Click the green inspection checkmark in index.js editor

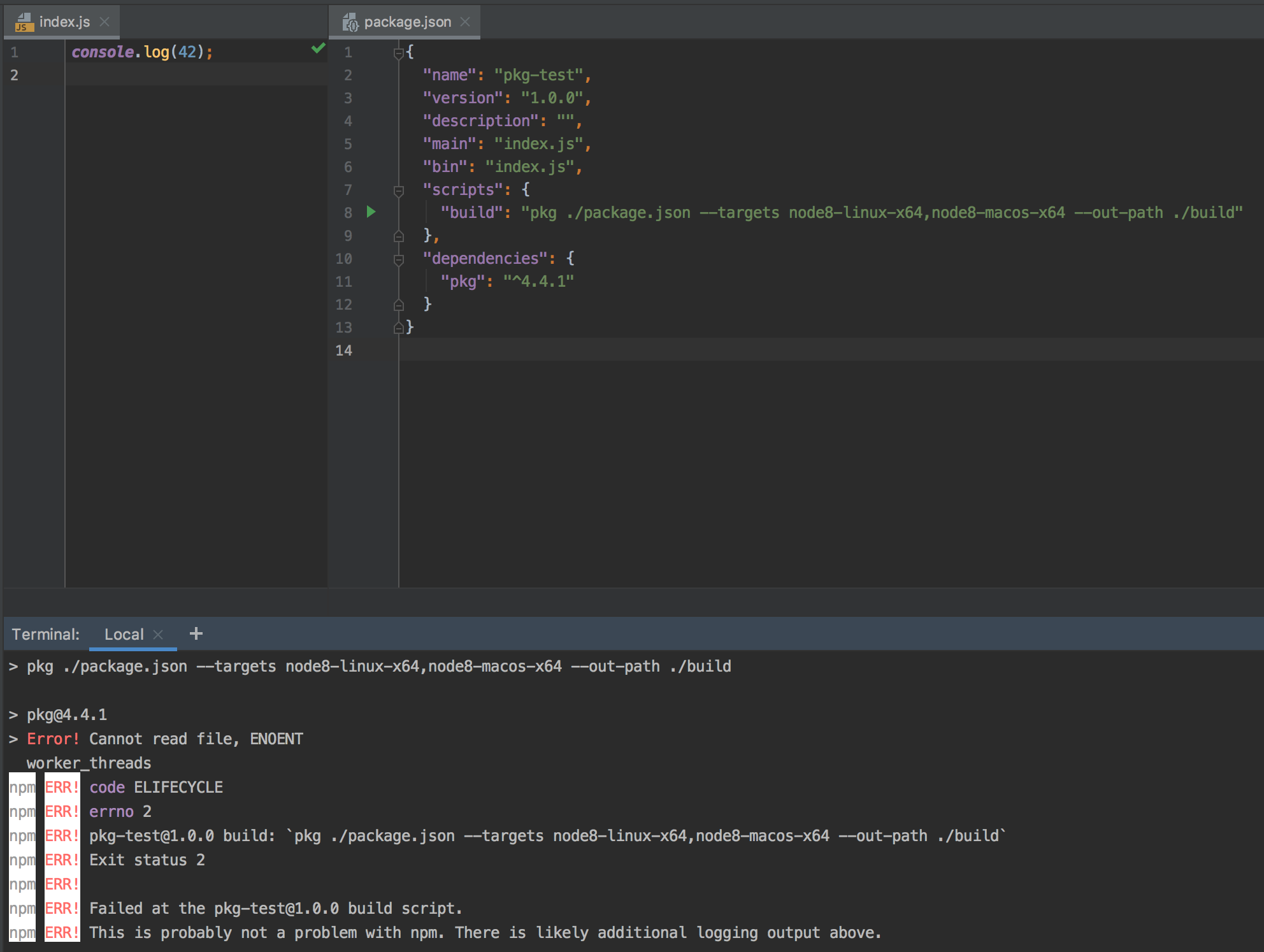coord(317,48)
